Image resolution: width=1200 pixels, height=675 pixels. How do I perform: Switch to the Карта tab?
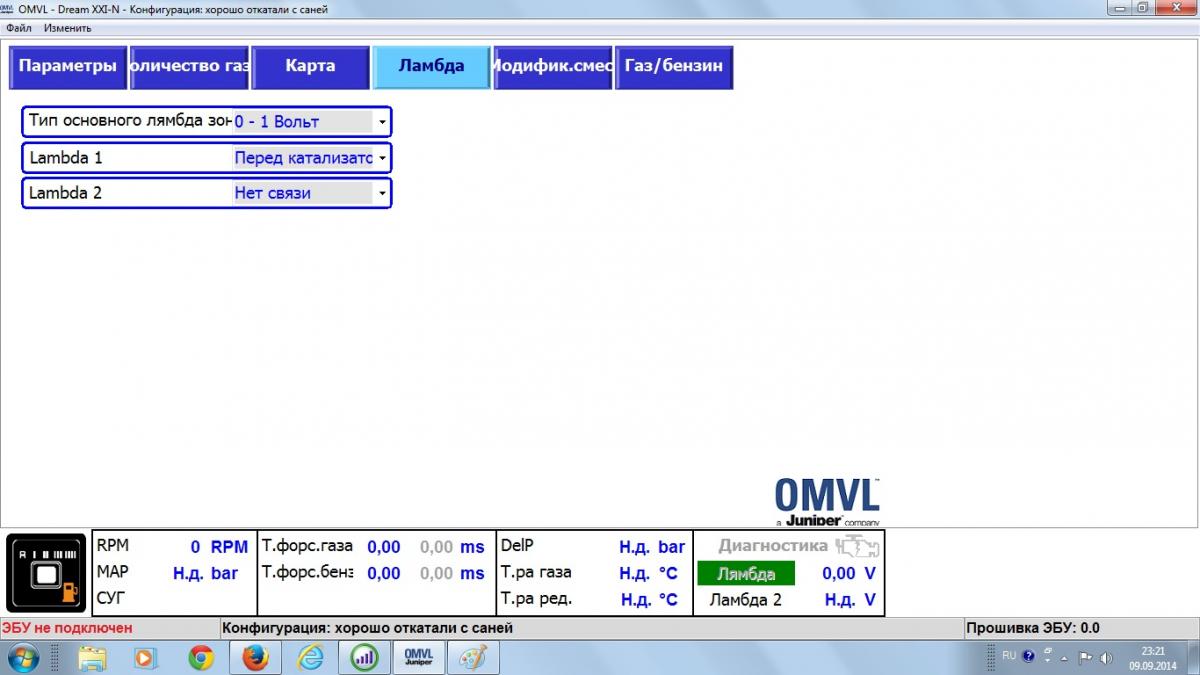click(x=310, y=67)
